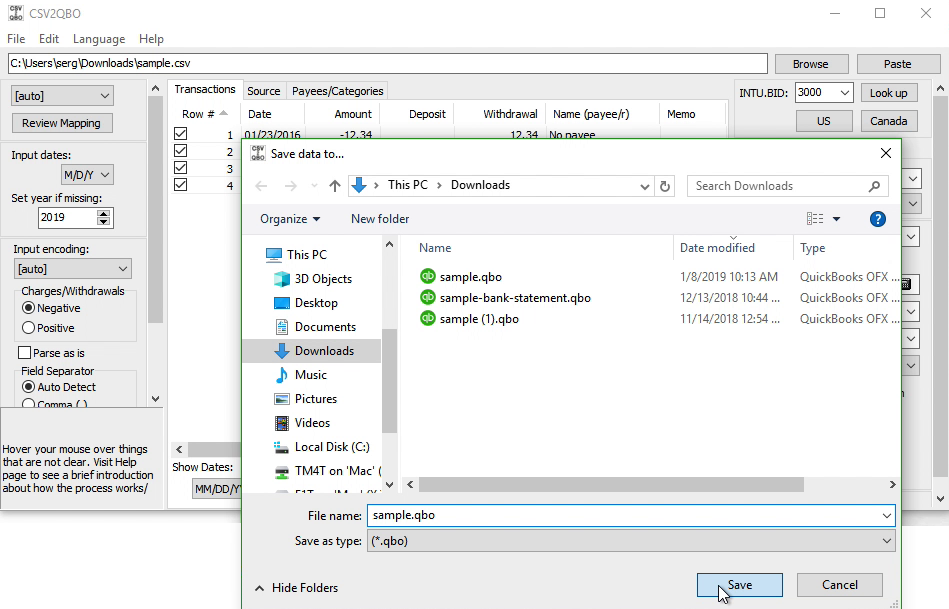This screenshot has height=609, width=949.
Task: Click the Save button
Action: point(740,585)
